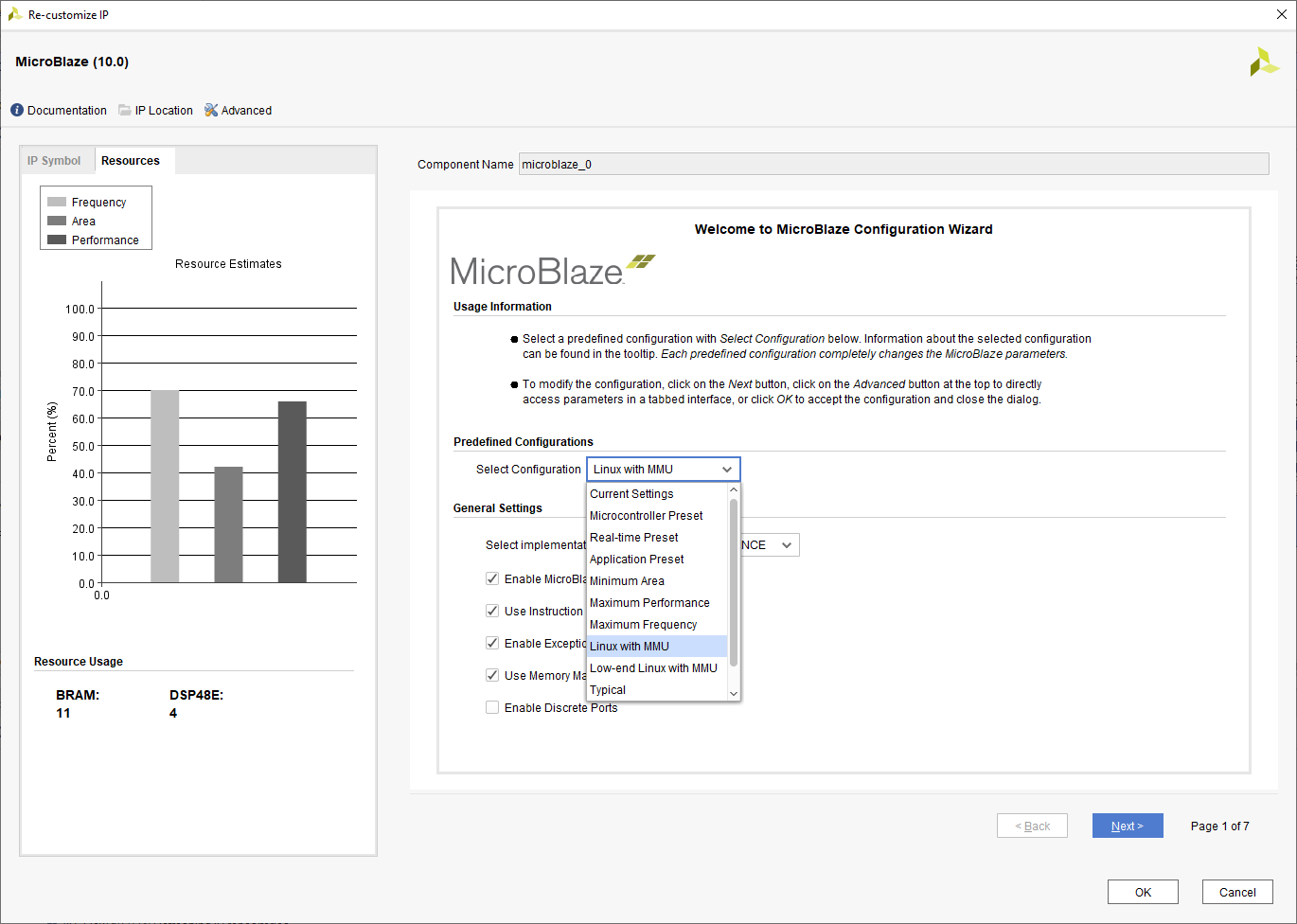The height and width of the screenshot is (924, 1297).
Task: Open the implementation optimization dropdown
Action: tap(785, 545)
